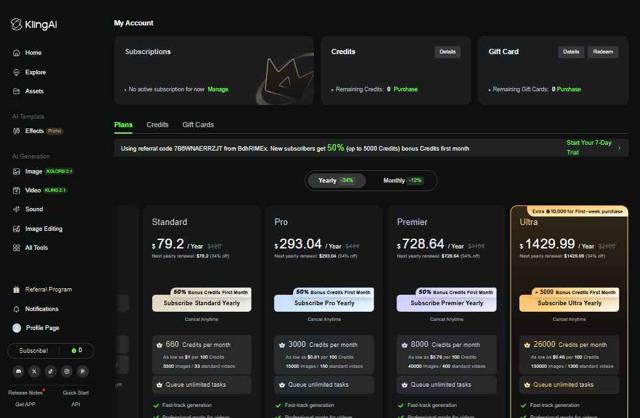Click Standard plan Queue unlimited tasks icon
640x418 pixels.
[x=159, y=385]
